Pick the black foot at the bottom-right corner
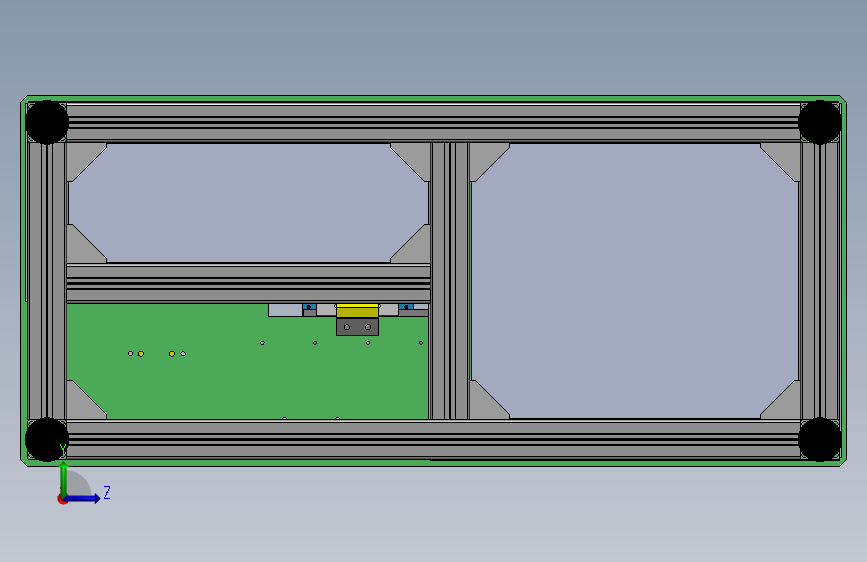The image size is (867, 562). pos(819,439)
